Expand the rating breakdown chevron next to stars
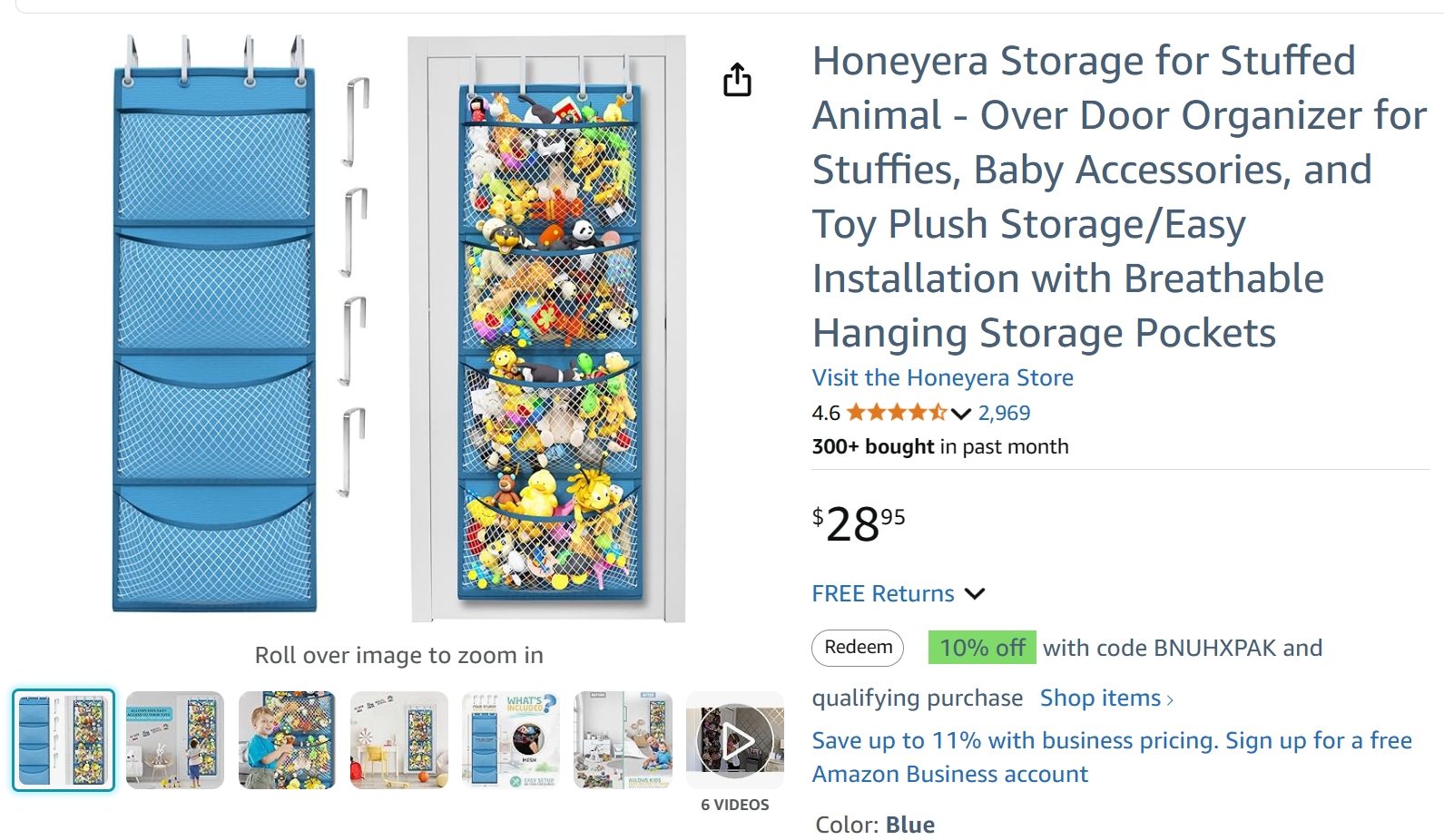The width and height of the screenshot is (1444, 840). coord(961,415)
